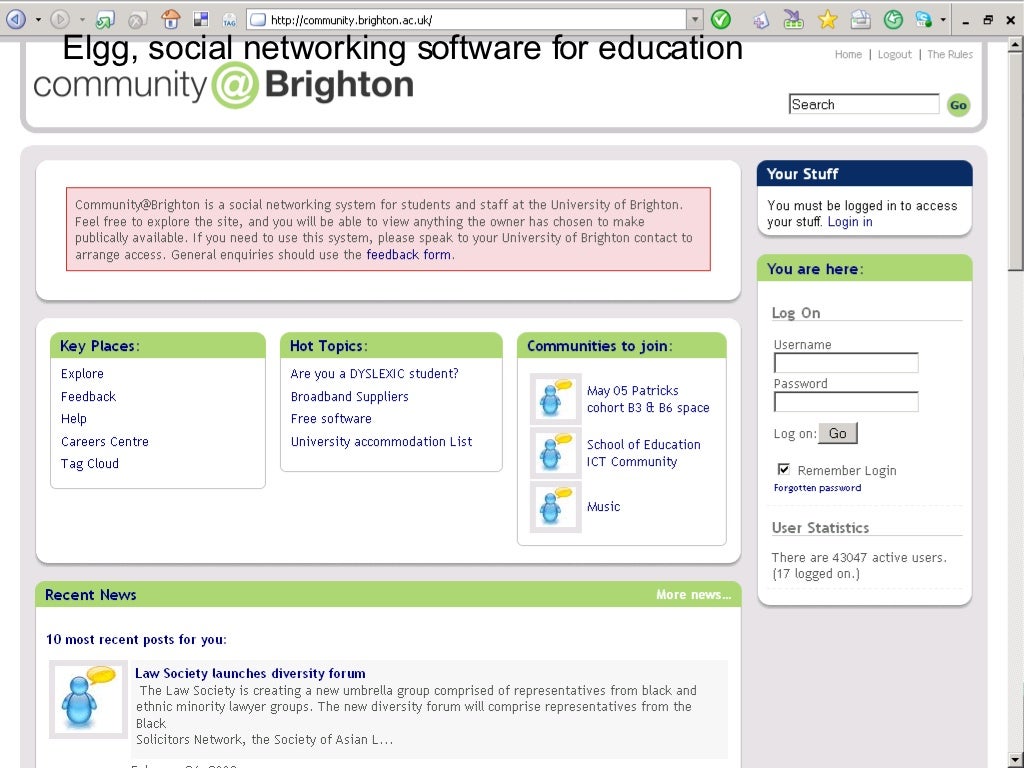Viewport: 1024px width, 768px height.
Task: Open the feedback form link
Action: pyautogui.click(x=408, y=255)
